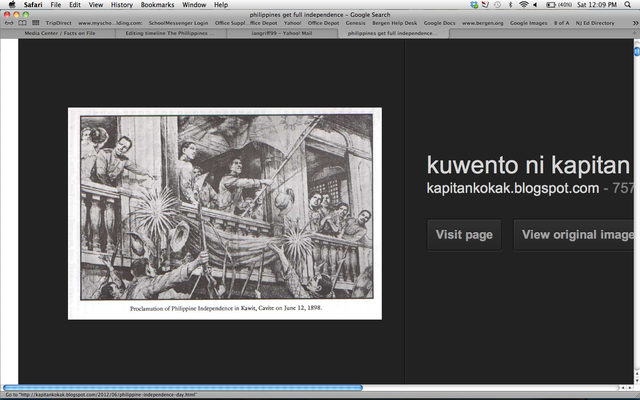
Task: Open the Bluetooth status menu
Action: [510, 5]
